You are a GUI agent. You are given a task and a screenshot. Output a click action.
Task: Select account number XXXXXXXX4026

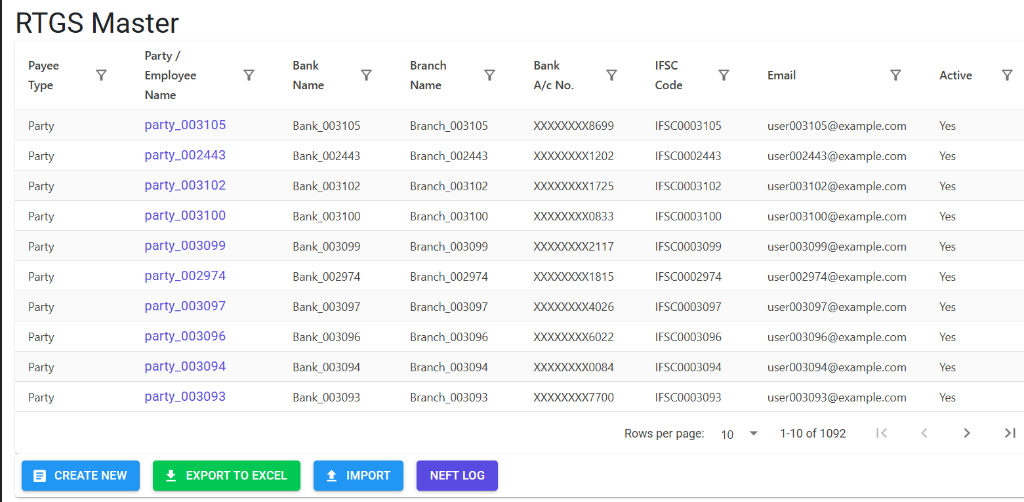573,307
